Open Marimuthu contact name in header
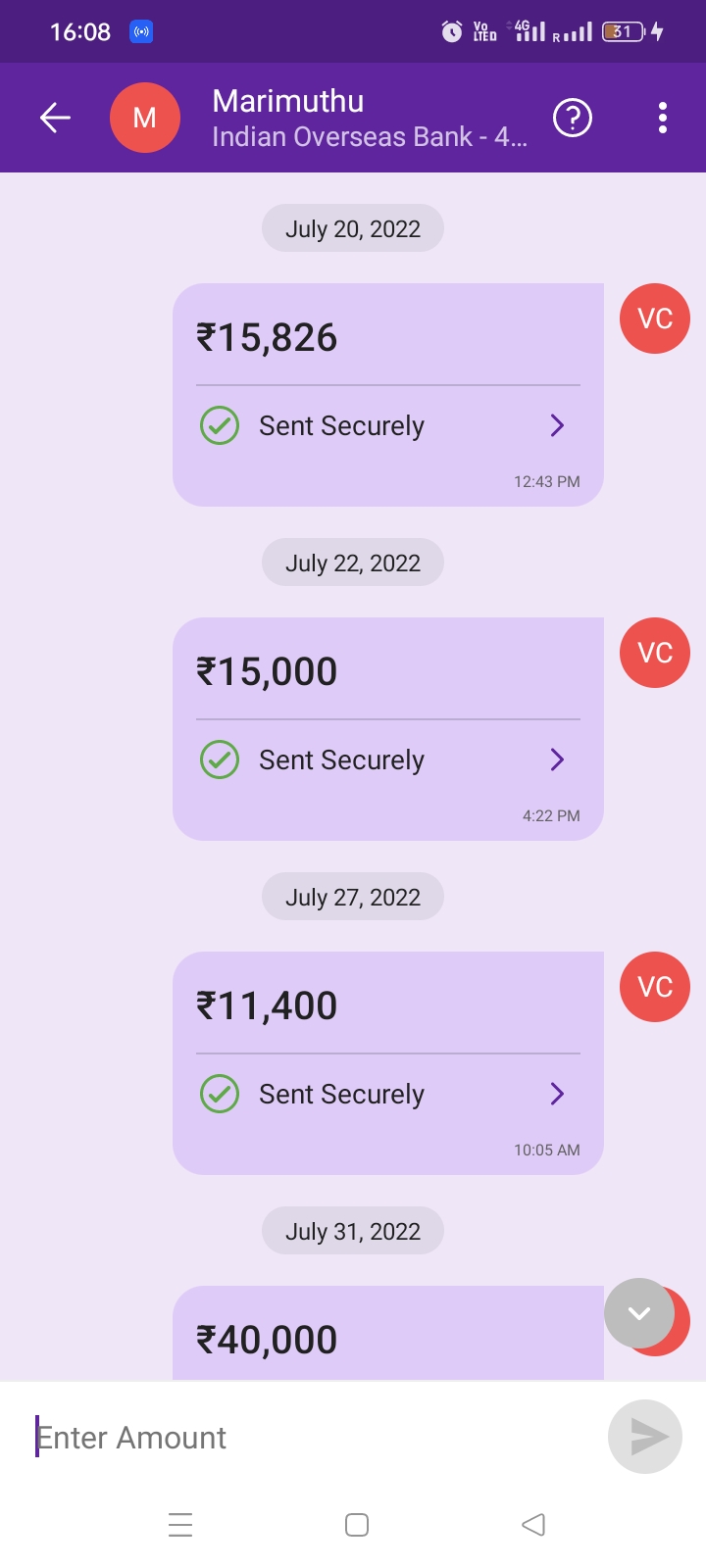Image resolution: width=706 pixels, height=1568 pixels. click(x=288, y=102)
